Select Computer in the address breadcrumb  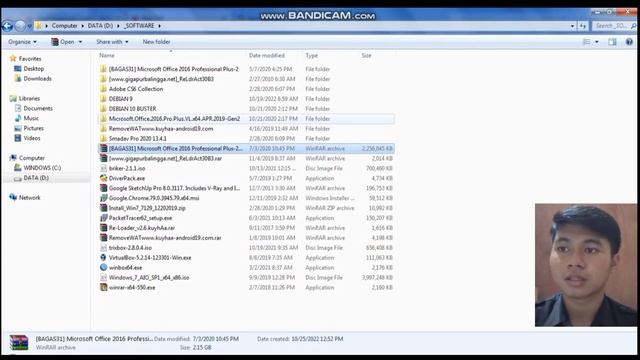[64, 25]
